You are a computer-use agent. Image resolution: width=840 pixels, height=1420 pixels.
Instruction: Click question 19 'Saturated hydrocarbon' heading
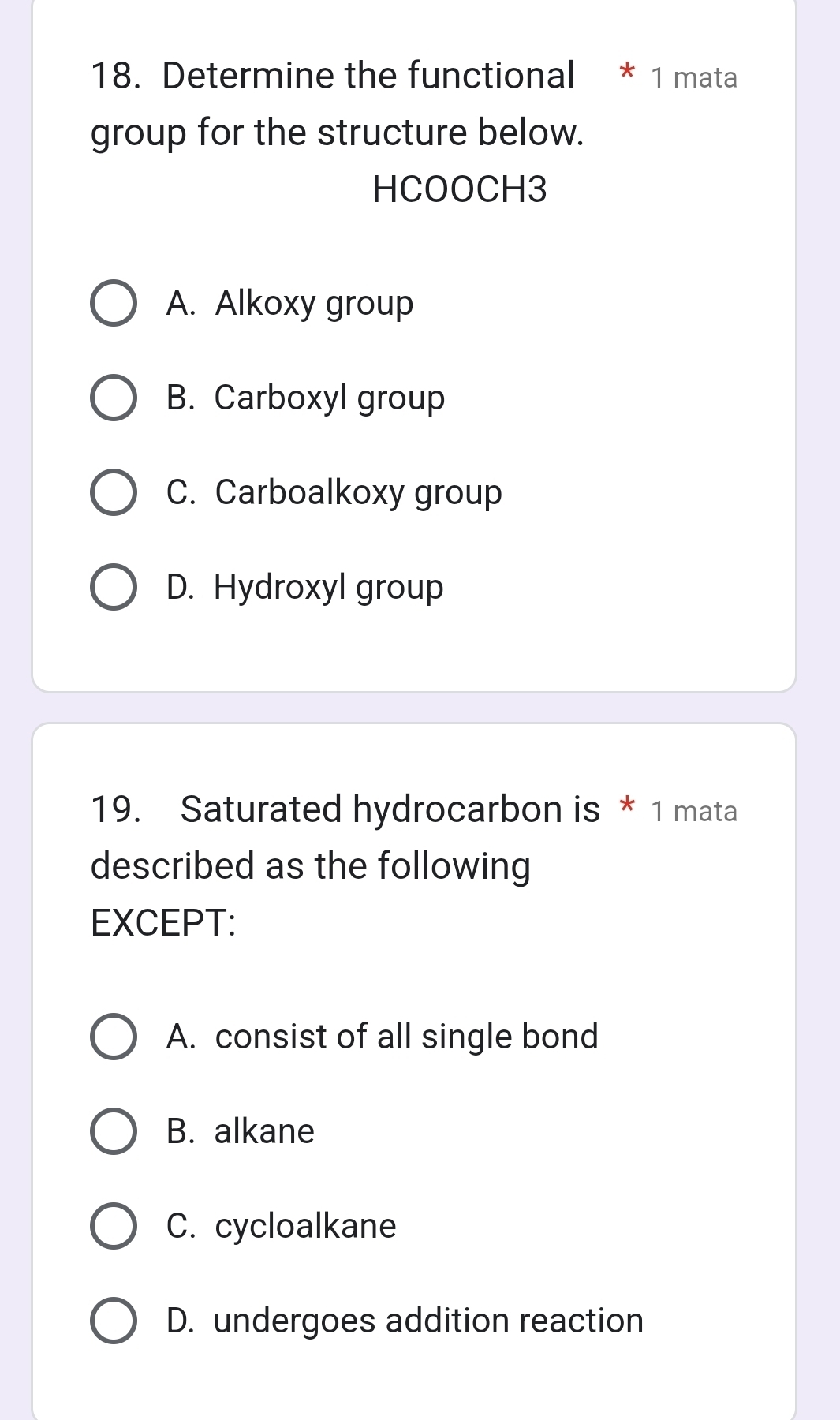click(347, 864)
